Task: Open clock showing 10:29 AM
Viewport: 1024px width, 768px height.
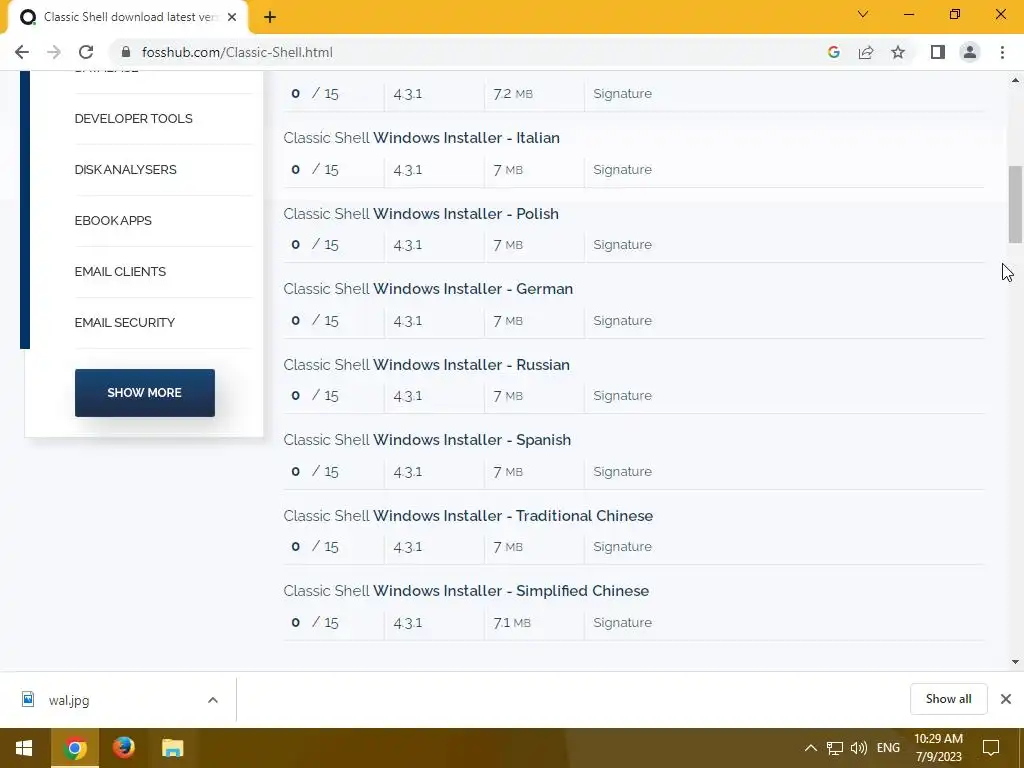Action: (x=938, y=748)
